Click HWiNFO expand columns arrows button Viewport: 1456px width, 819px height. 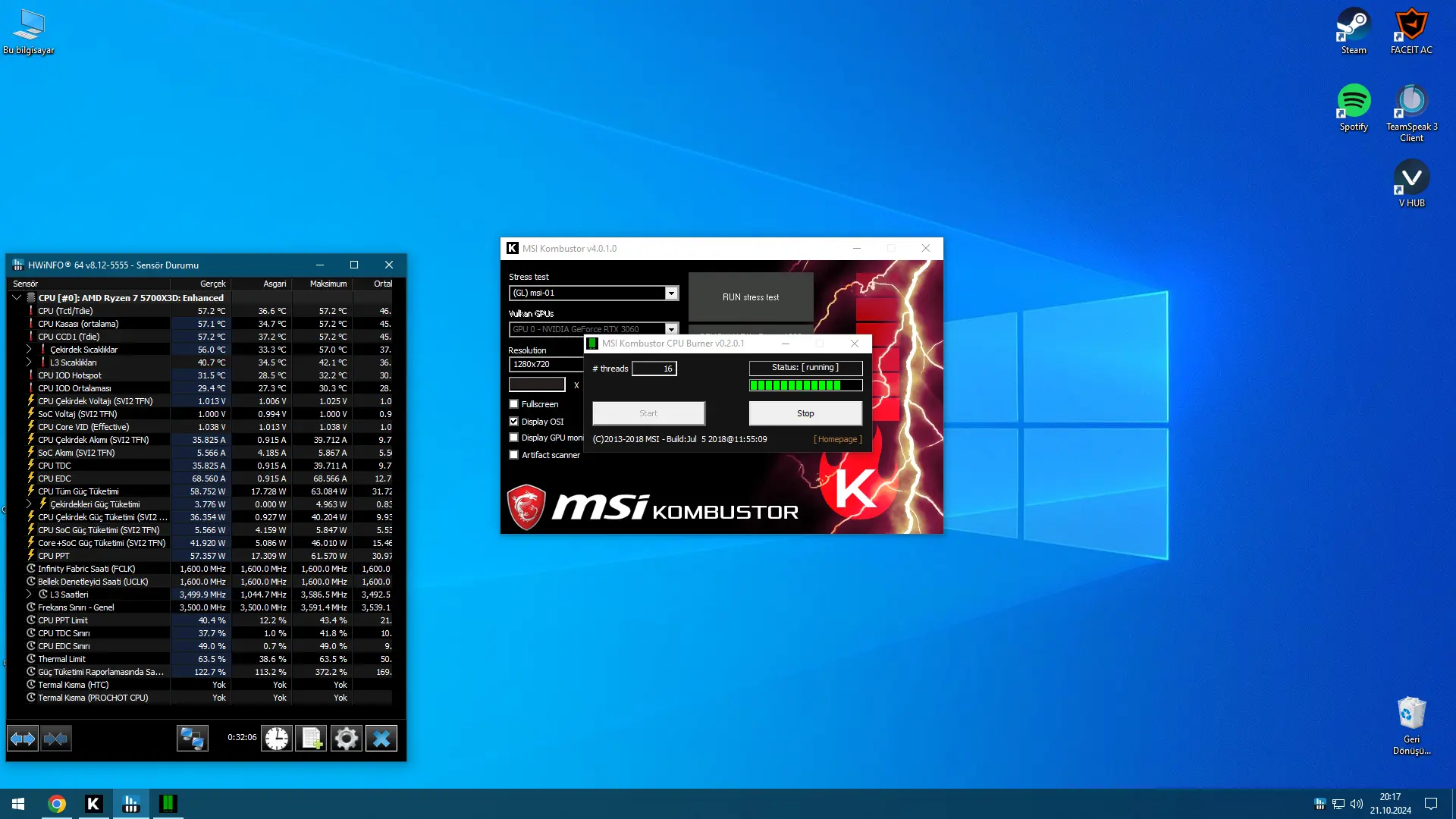click(x=23, y=738)
